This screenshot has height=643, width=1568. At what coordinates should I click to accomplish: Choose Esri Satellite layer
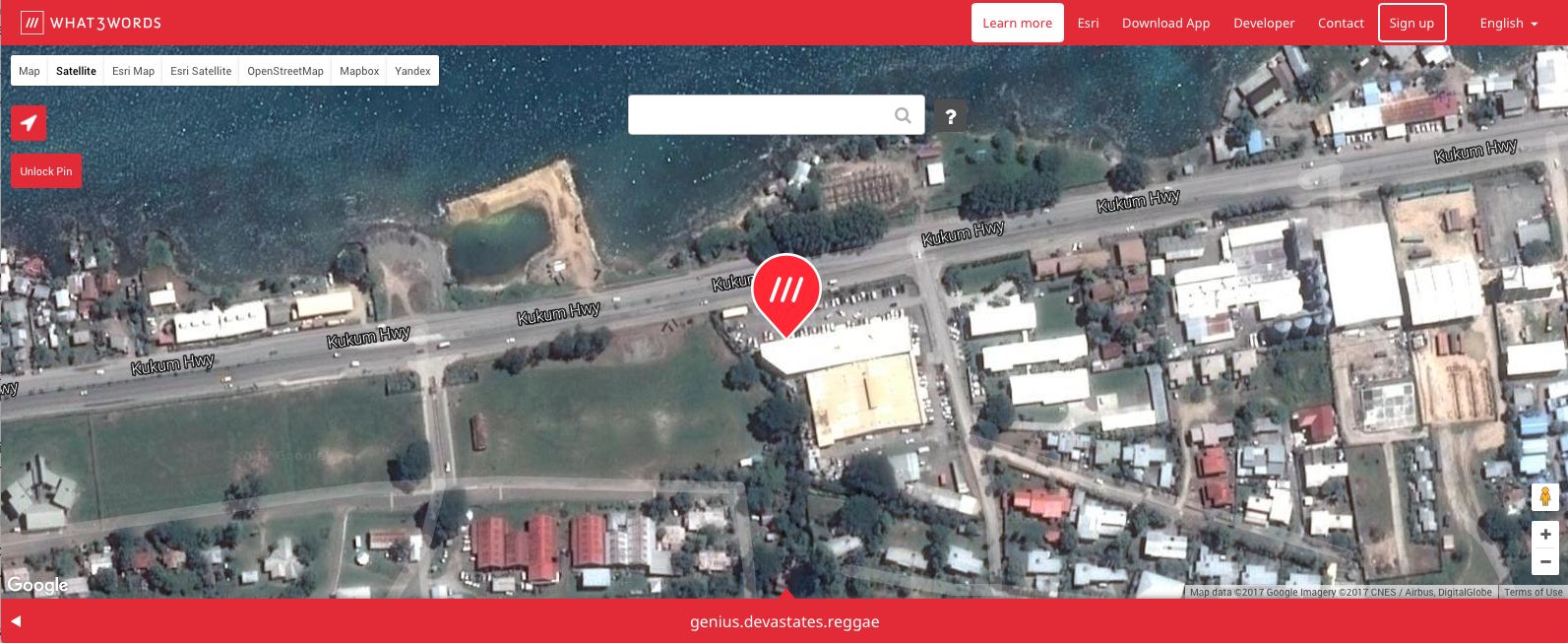point(201,71)
